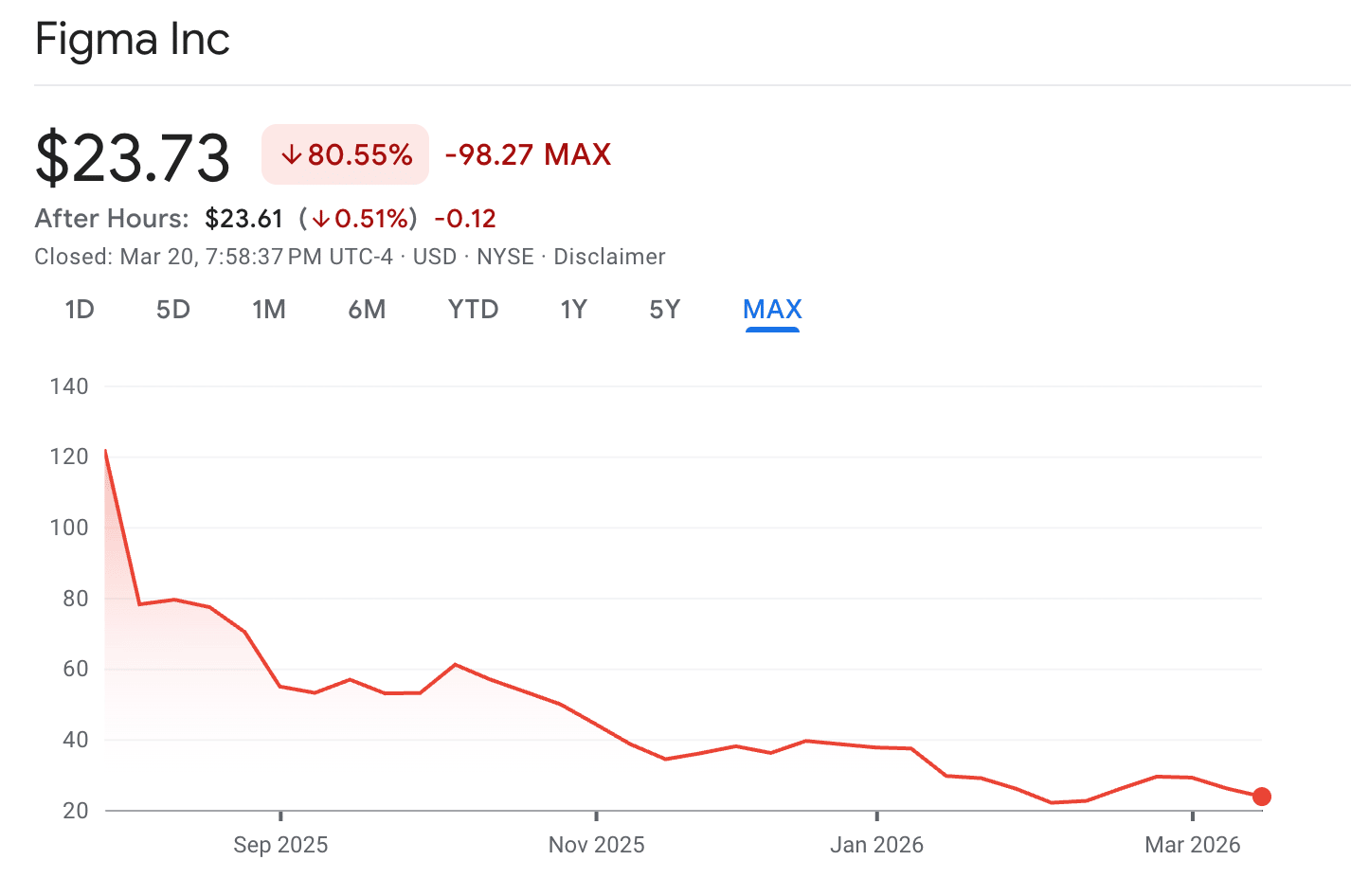1351x896 pixels.
Task: Click the Mar 2026 axis marker
Action: coord(1192,844)
